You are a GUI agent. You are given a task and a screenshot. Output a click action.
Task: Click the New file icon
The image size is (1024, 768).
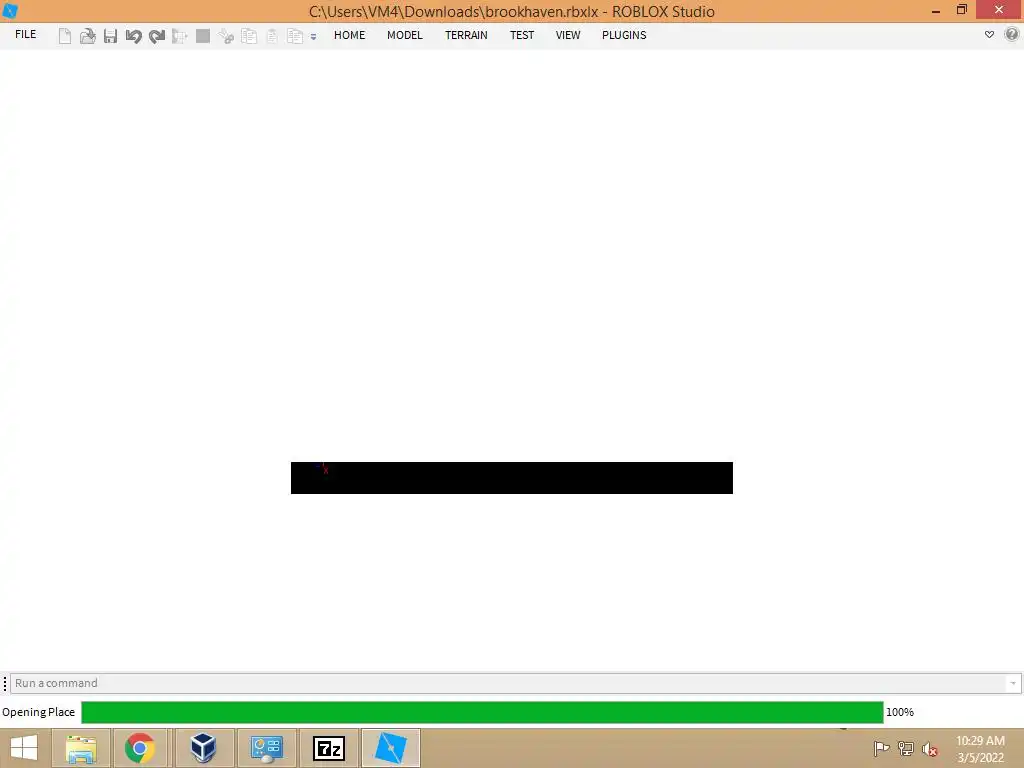65,36
